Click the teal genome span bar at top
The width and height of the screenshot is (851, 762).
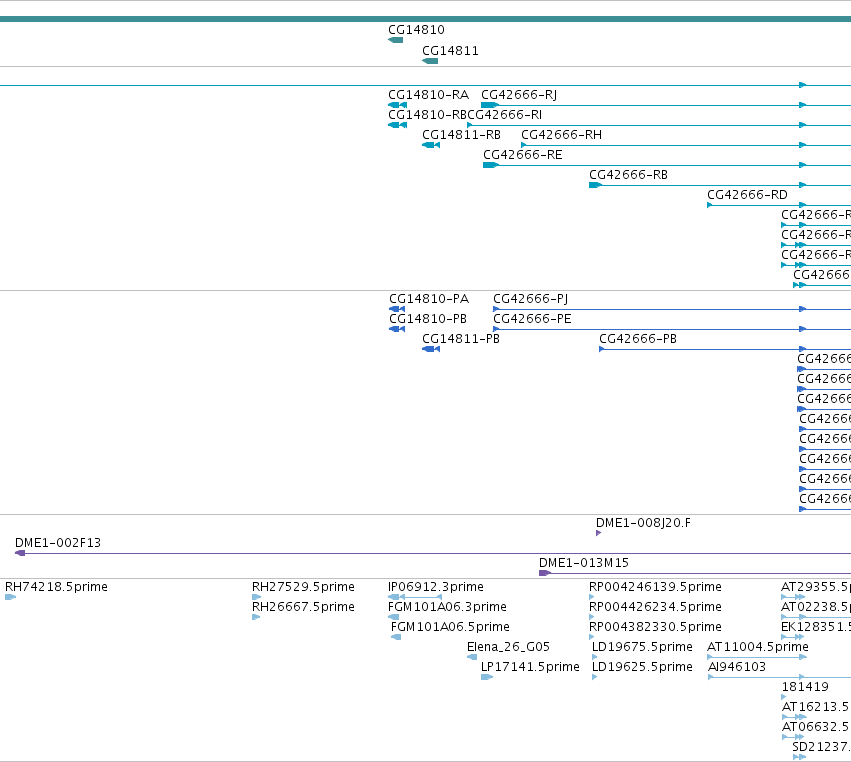(x=426, y=20)
